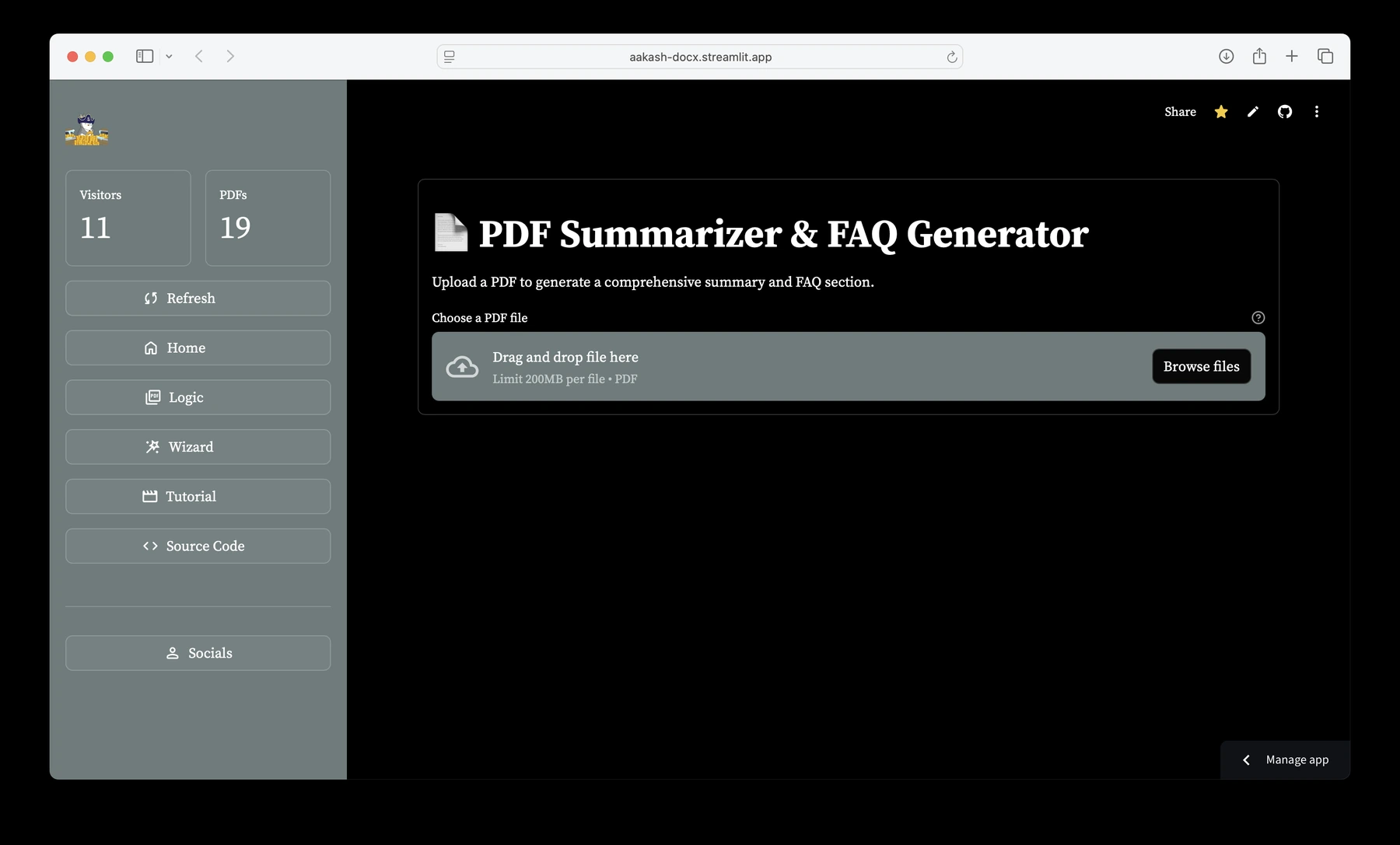Open the Safari downloads list
Screen dimensions: 1400x845
1227,56
